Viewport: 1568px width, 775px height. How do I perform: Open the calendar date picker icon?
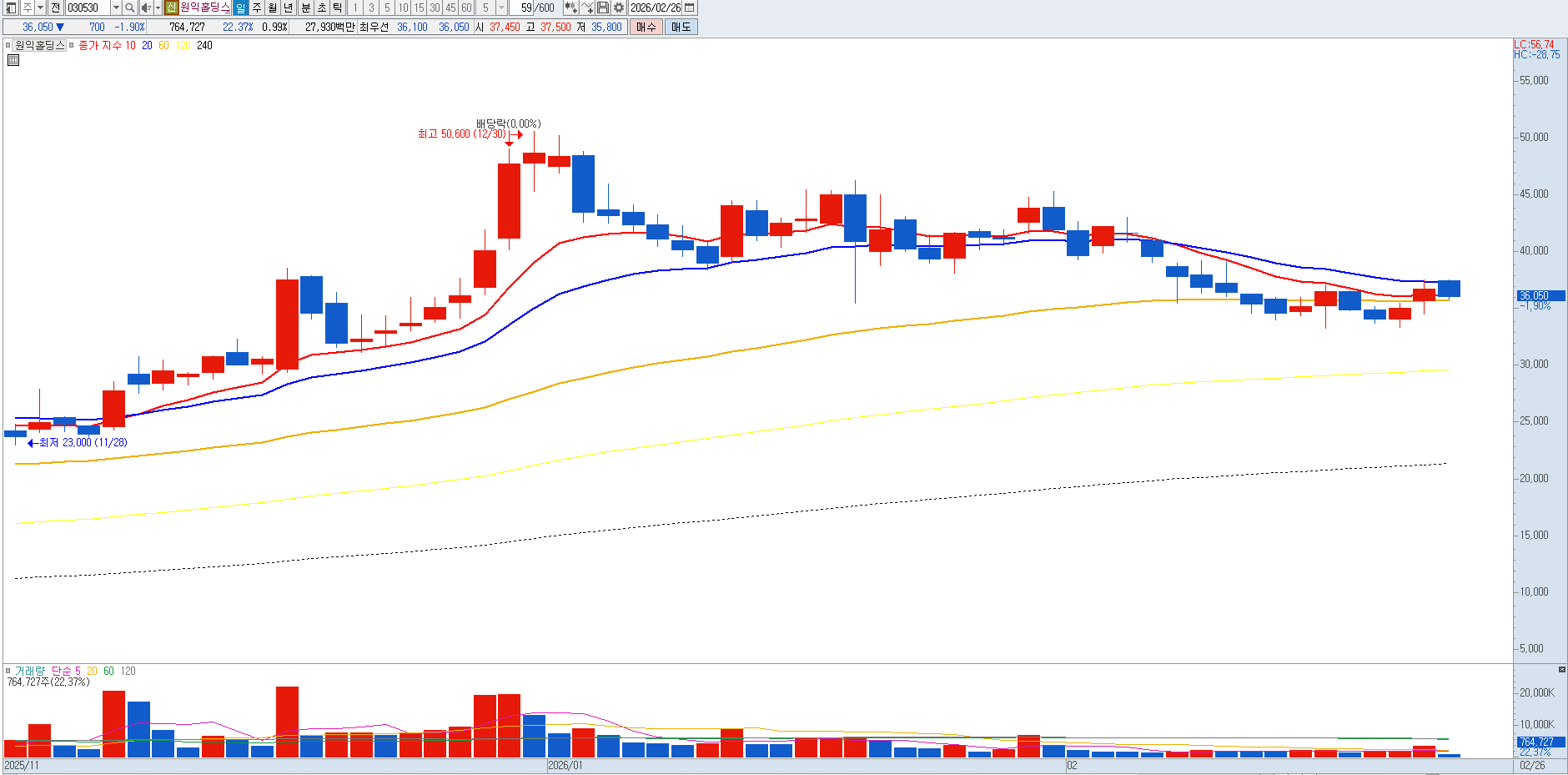tap(690, 8)
